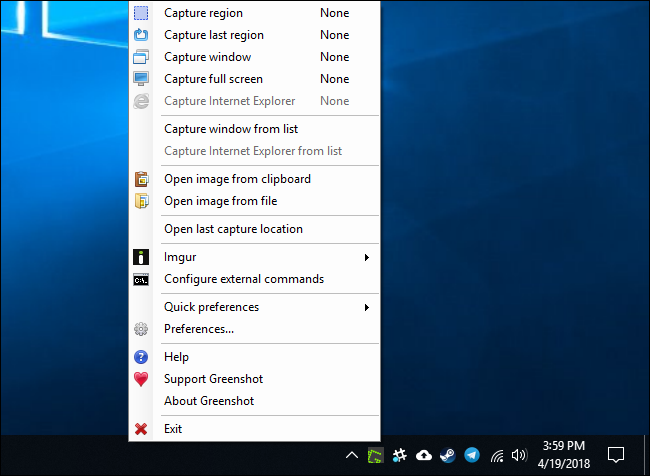Screen dimensions: 650x476
Task: Expand the Quick preferences submenu
Action: pos(255,307)
